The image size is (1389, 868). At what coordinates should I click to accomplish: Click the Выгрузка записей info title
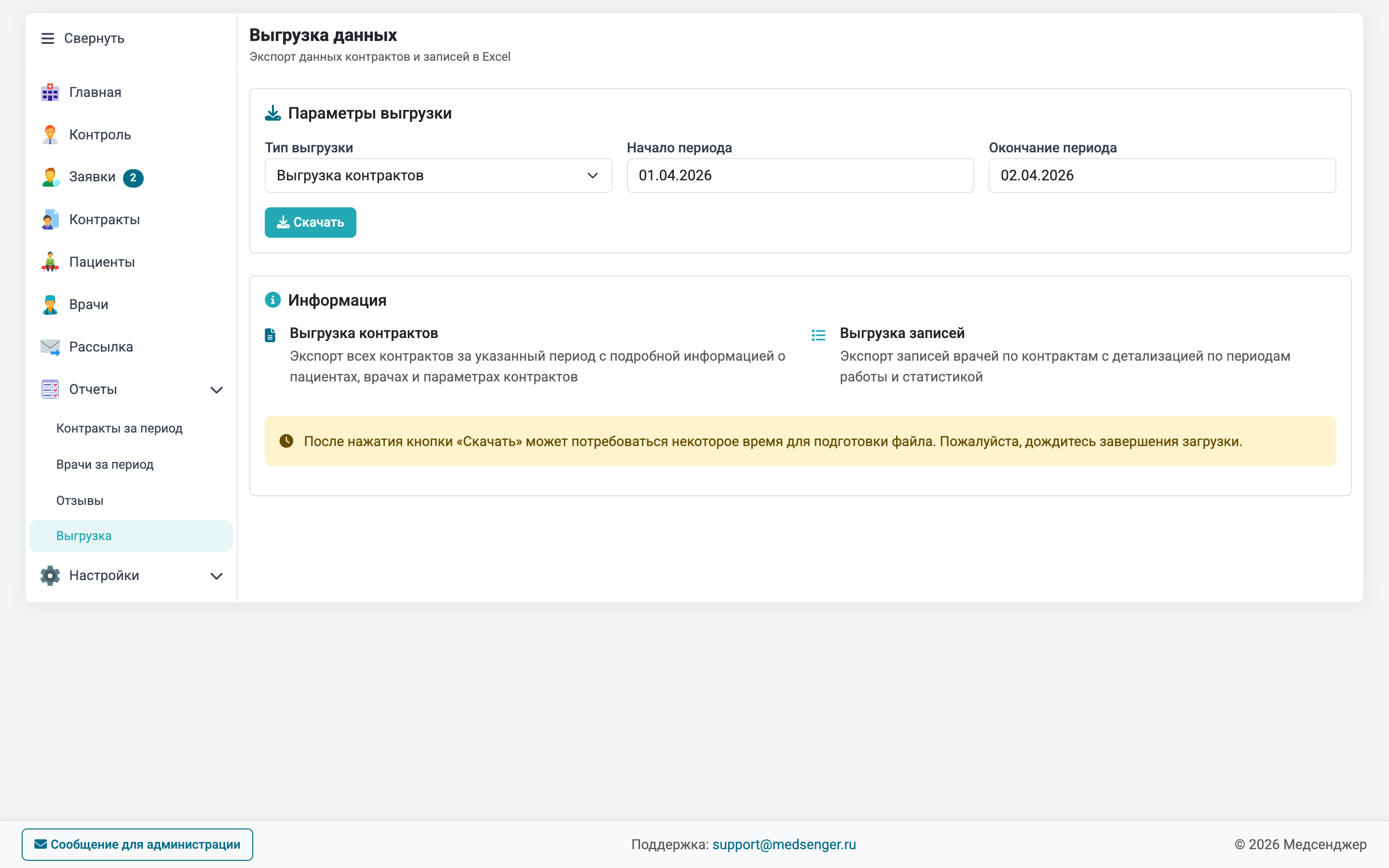tap(902, 334)
